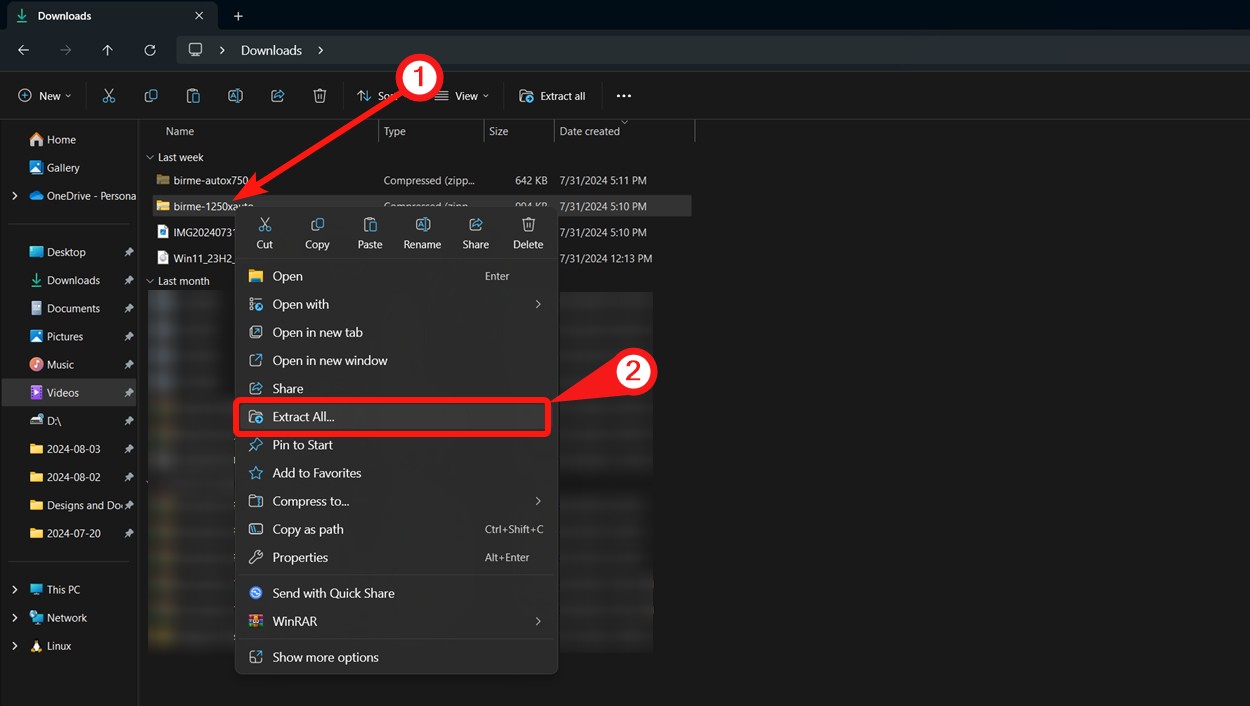Select Extract All from the context menu
The image size is (1250, 706).
[x=392, y=416]
